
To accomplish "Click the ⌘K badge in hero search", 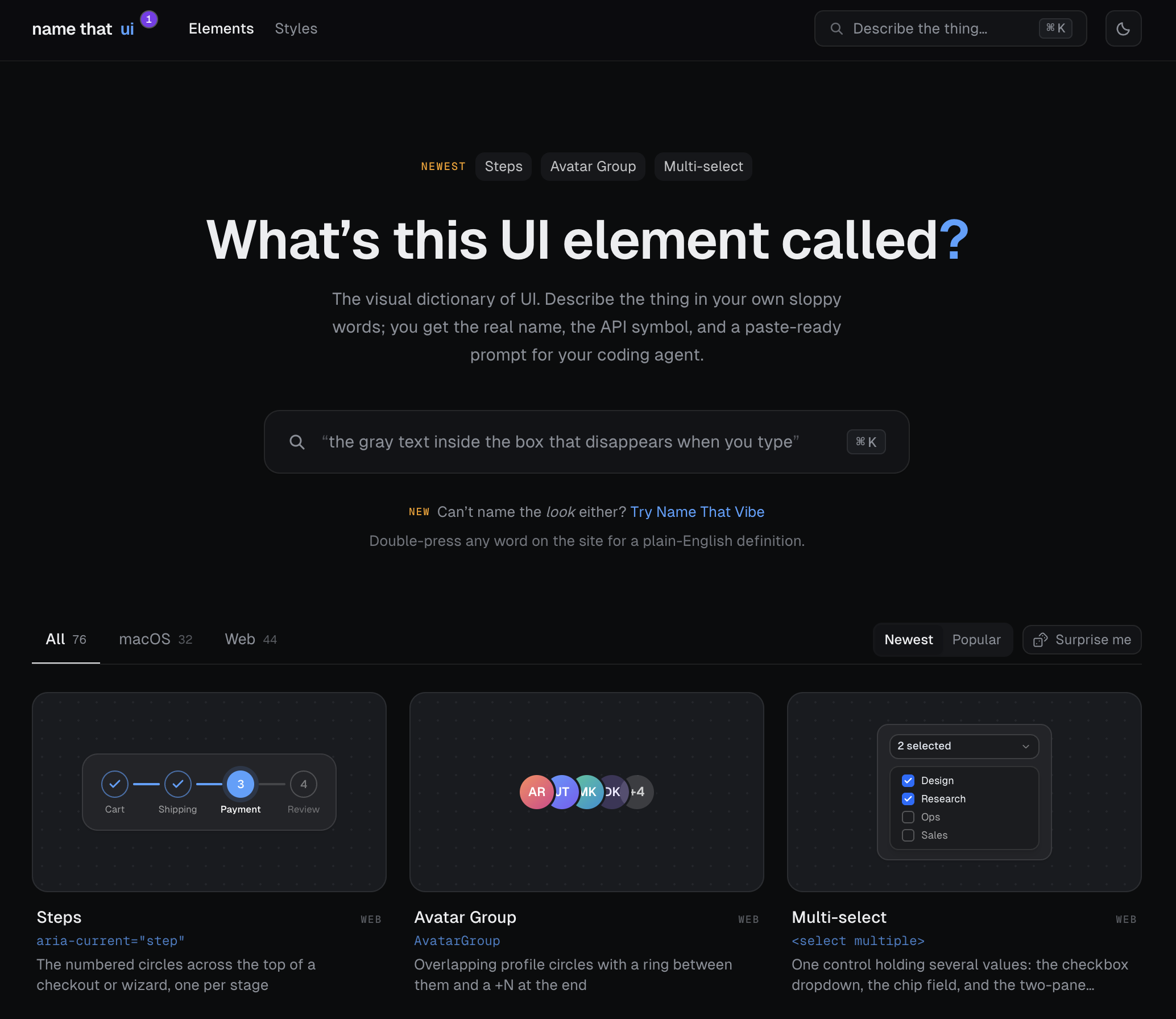I will point(866,442).
